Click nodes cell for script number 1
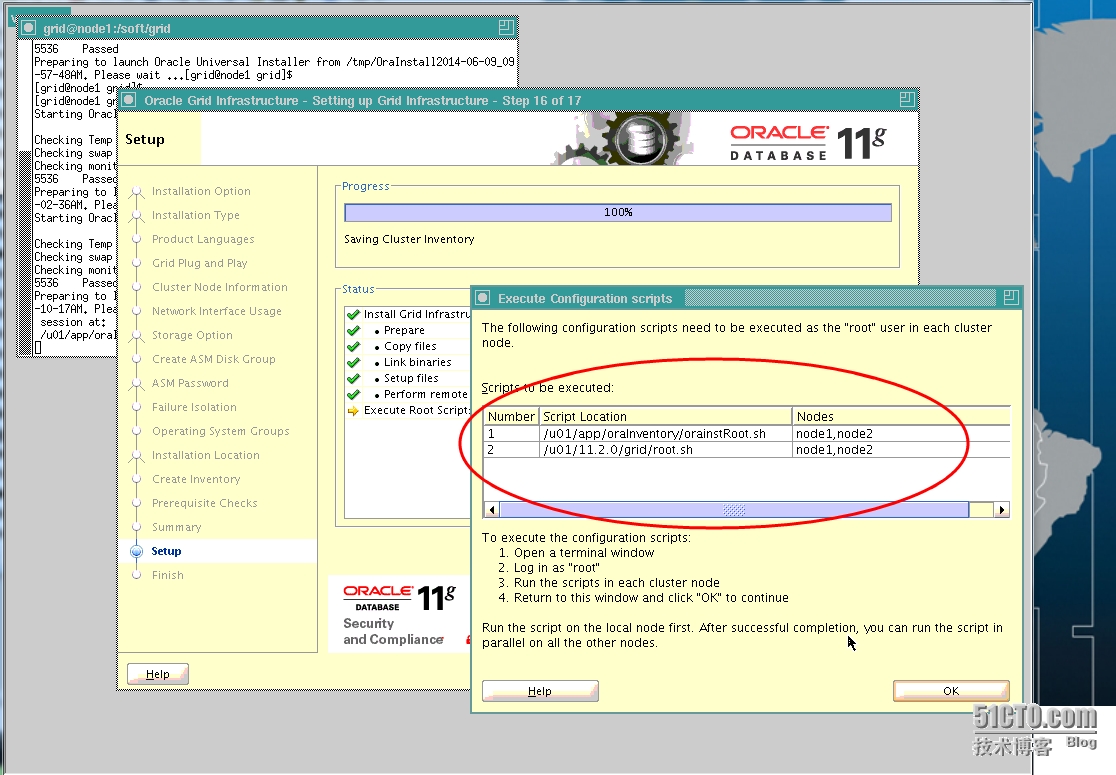Screen dimensions: 1116x775 901,433
